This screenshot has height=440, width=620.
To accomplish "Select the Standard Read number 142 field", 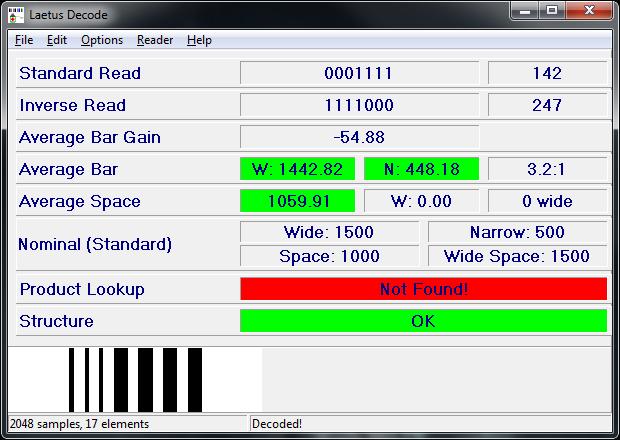I will 547,73.
